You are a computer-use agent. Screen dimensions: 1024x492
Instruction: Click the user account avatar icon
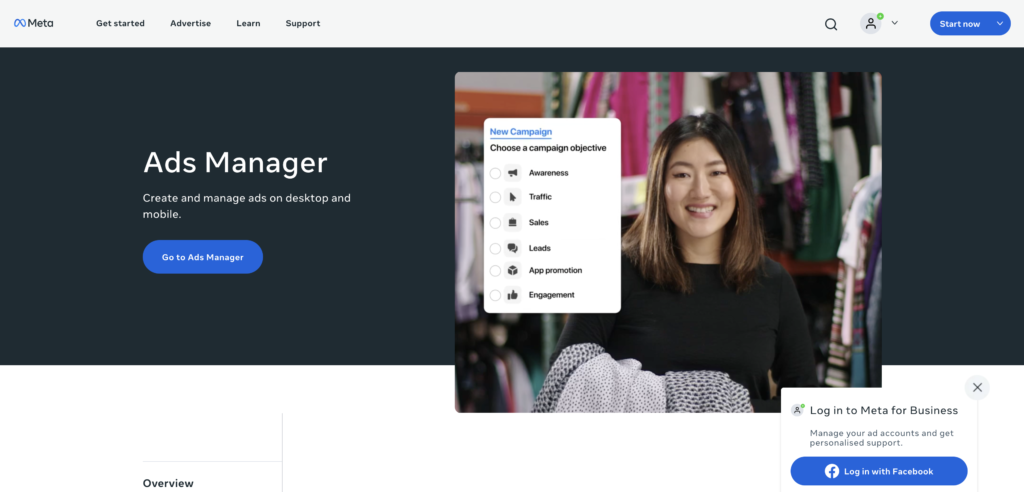871,24
